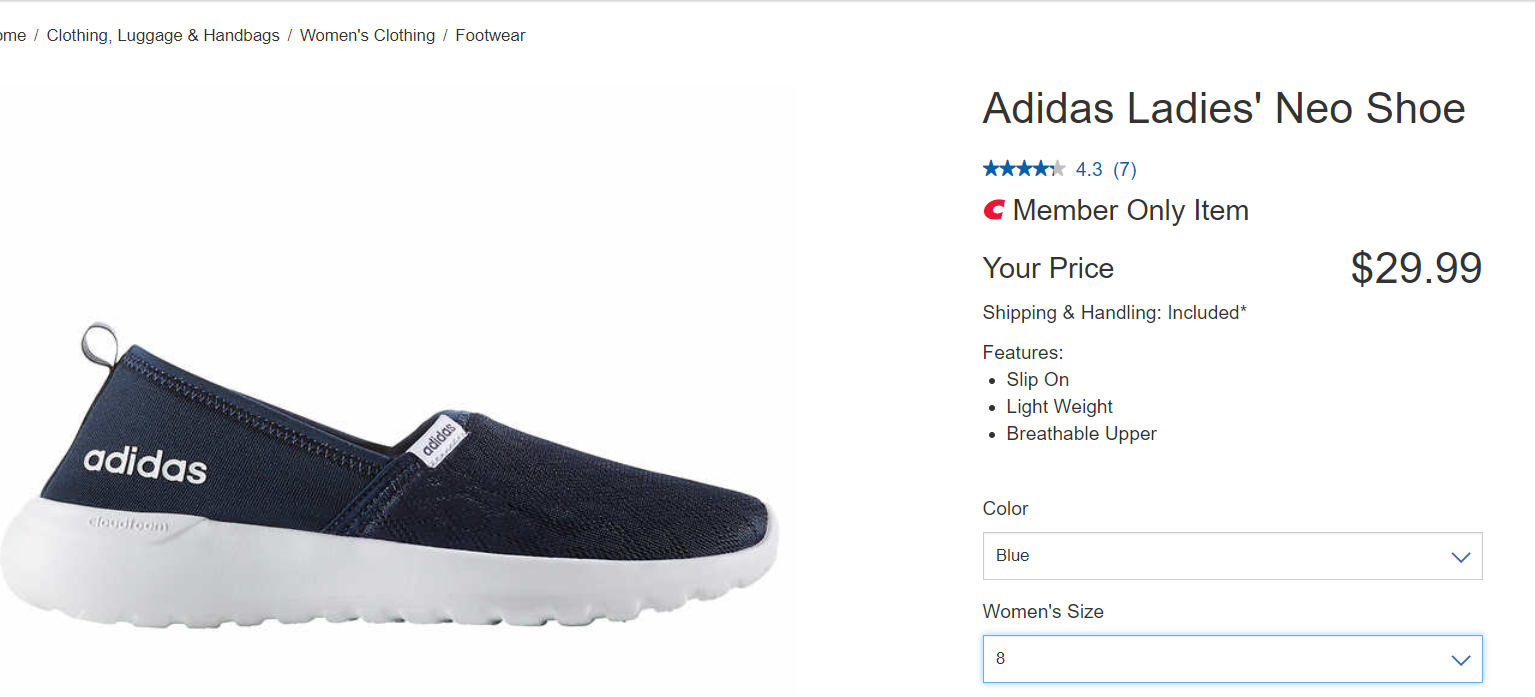Click the Adidas Ladies' Neo Shoe title
Screen dimensions: 1535x697
click(1224, 108)
